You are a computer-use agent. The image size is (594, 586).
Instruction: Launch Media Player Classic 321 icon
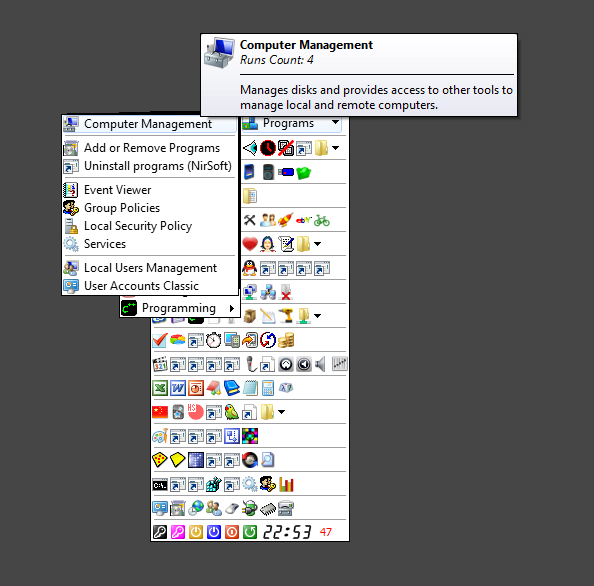click(x=160, y=364)
